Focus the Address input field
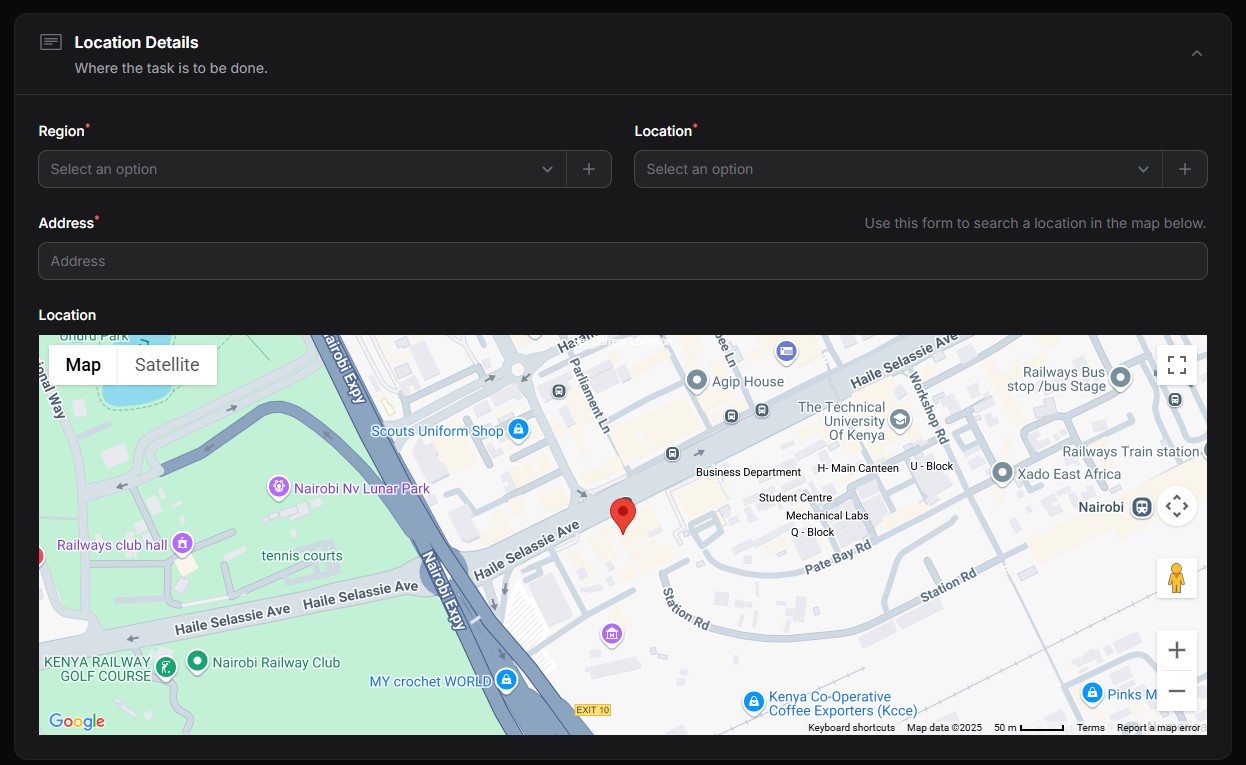The height and width of the screenshot is (765, 1246). pos(622,261)
